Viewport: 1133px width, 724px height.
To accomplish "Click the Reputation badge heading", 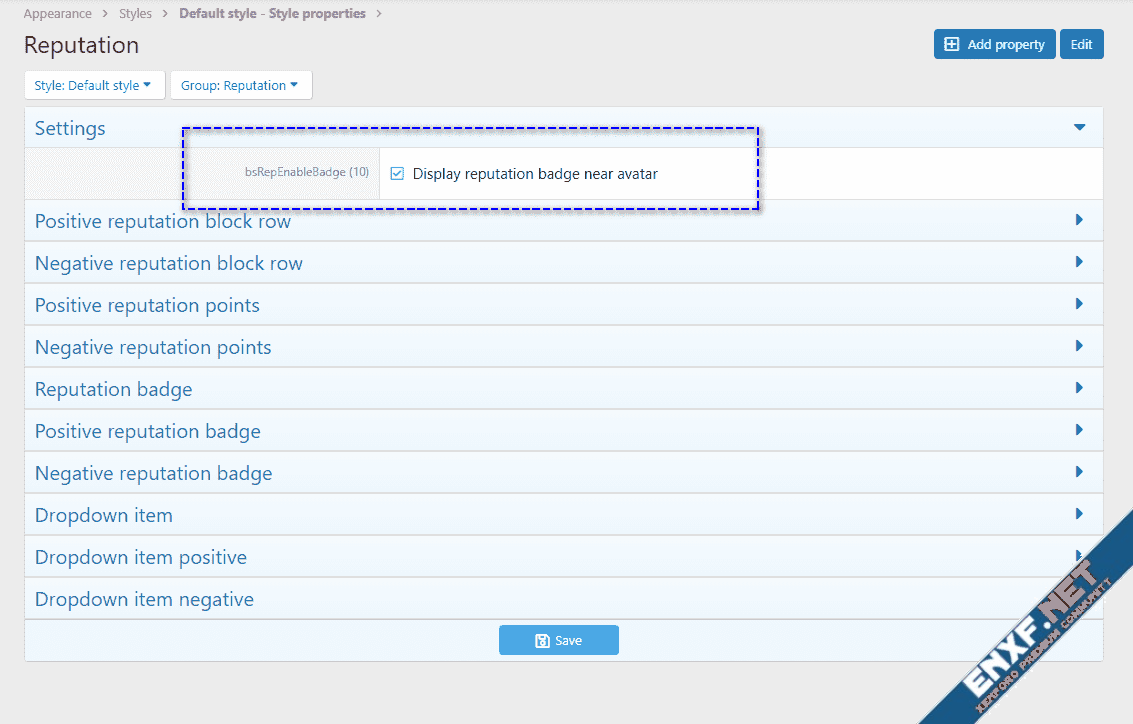I will click(113, 389).
